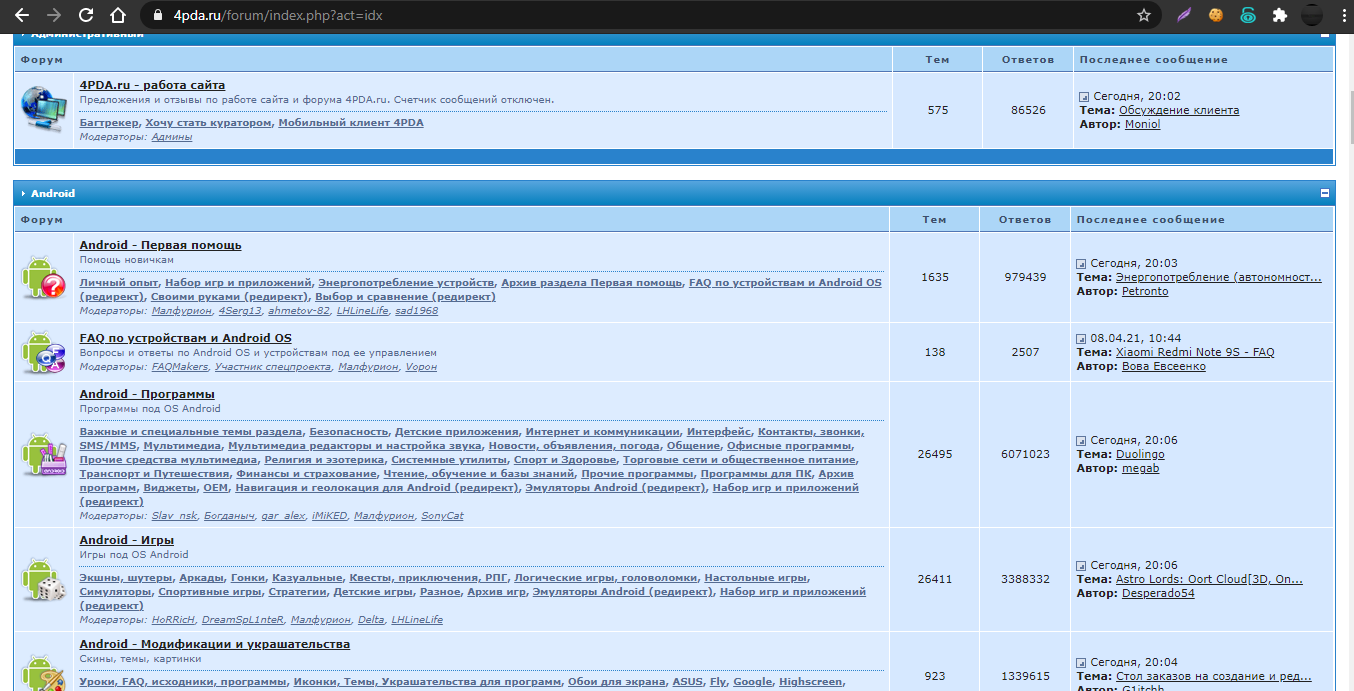Image resolution: width=1354 pixels, height=691 pixels.
Task: Select the 6071023 replies count text
Action: point(1025,454)
